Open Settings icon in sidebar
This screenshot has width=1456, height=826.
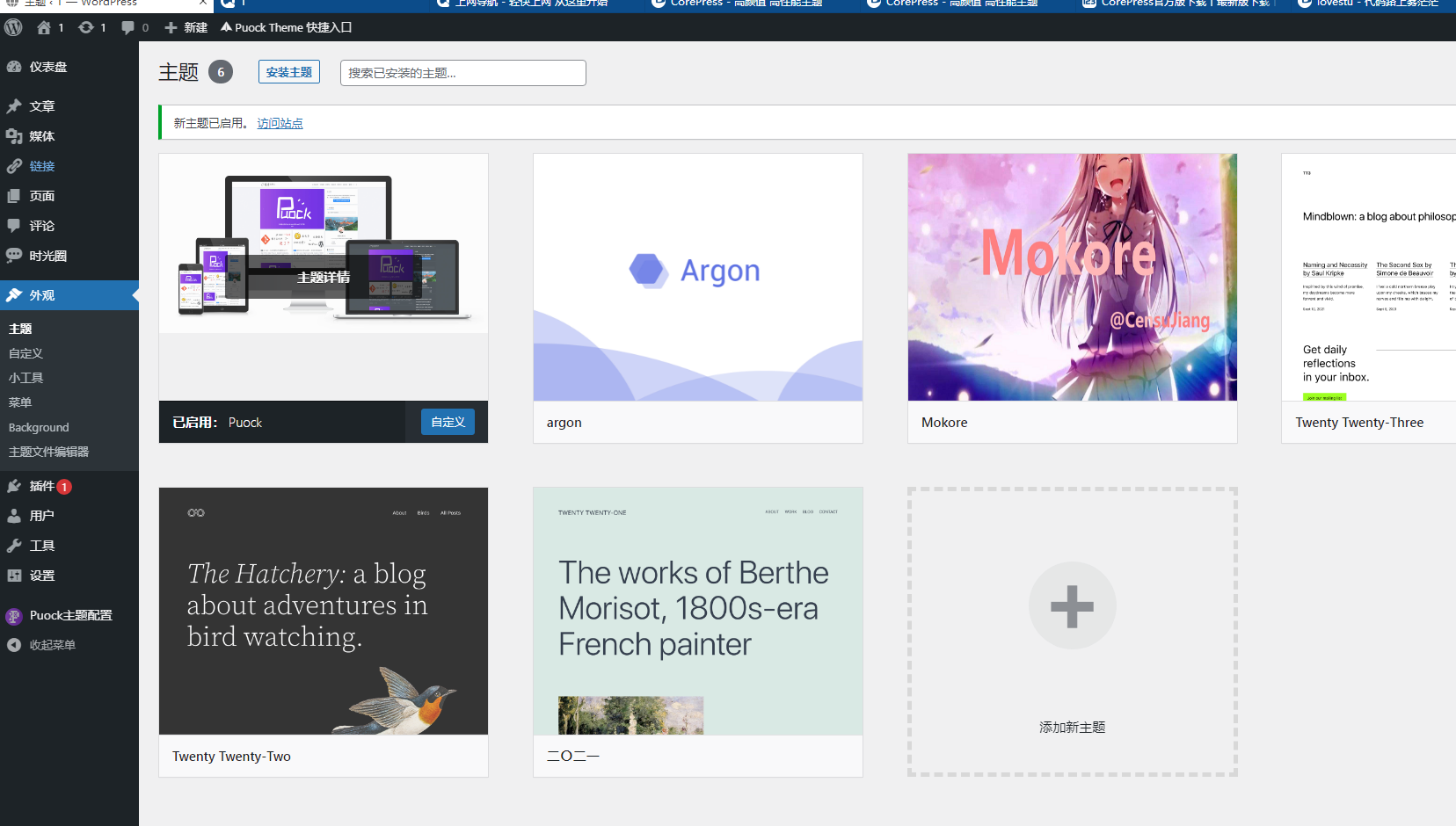coord(14,576)
